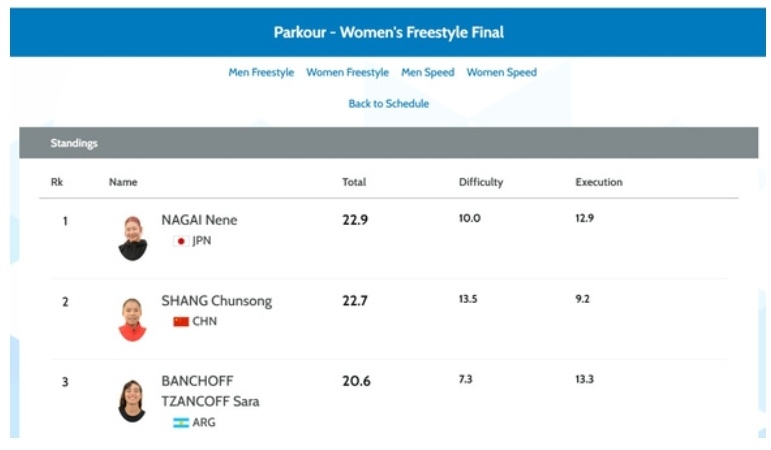Screen dimensions: 771x450
Task: Click the Total column header
Action: 354,182
